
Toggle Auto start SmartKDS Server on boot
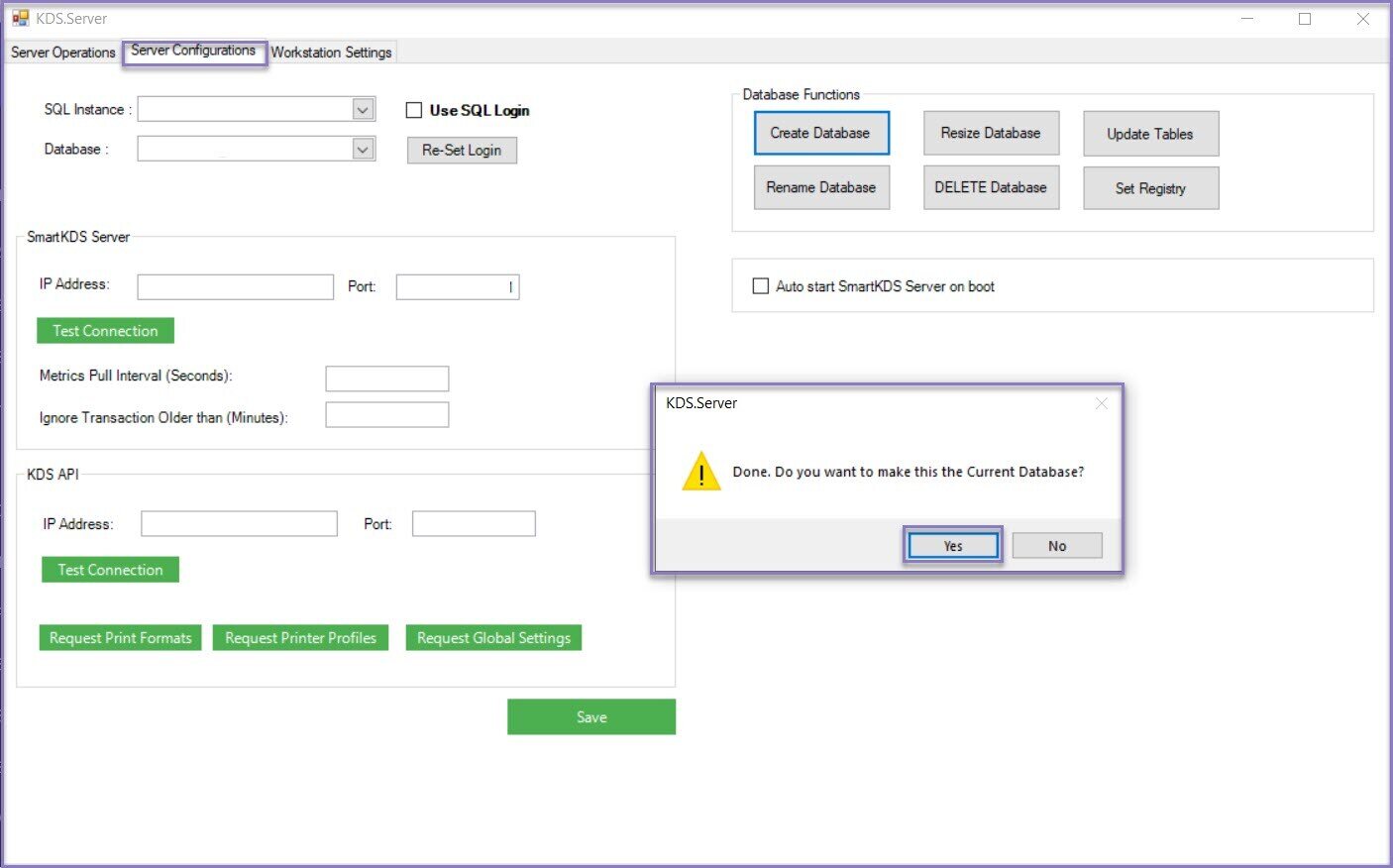761,286
